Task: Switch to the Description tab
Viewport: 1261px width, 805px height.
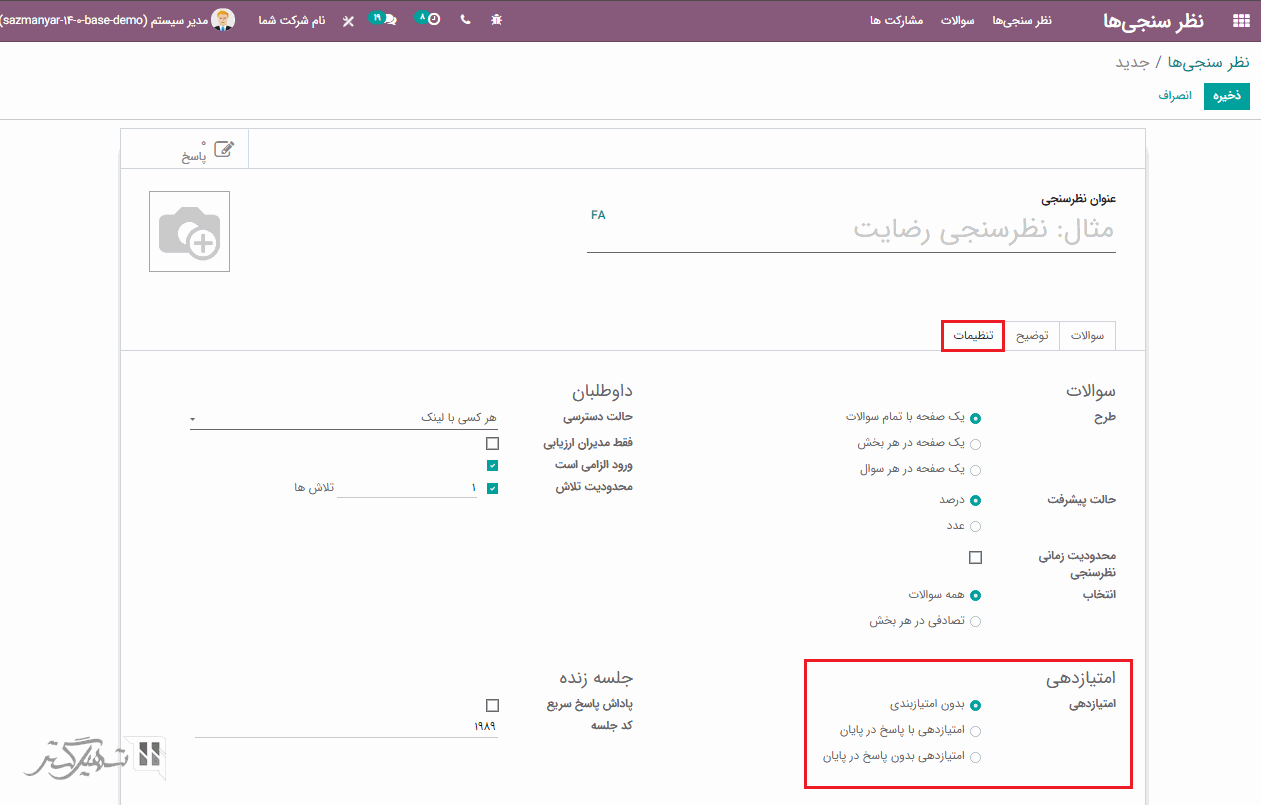Action: (1032, 336)
